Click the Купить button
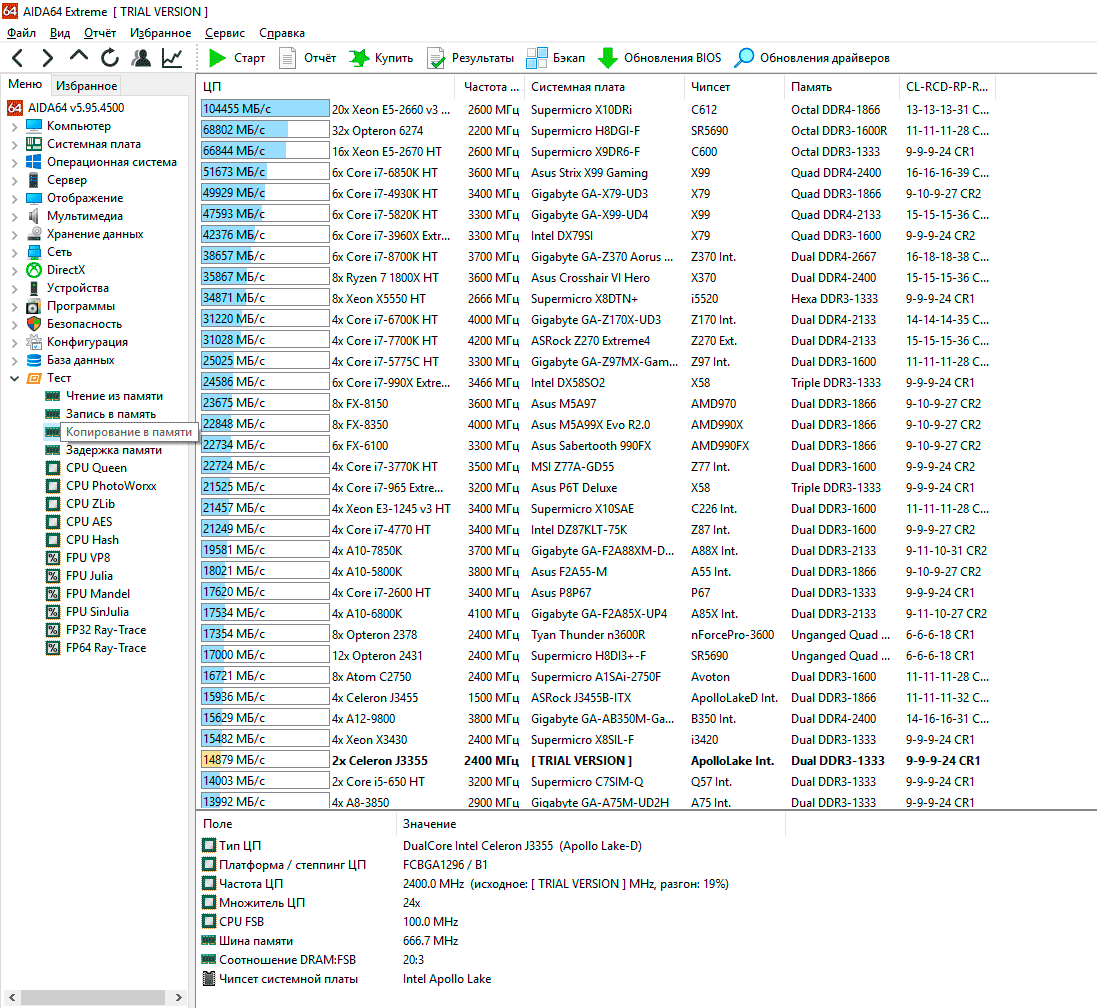1097x1008 pixels. 381,58
